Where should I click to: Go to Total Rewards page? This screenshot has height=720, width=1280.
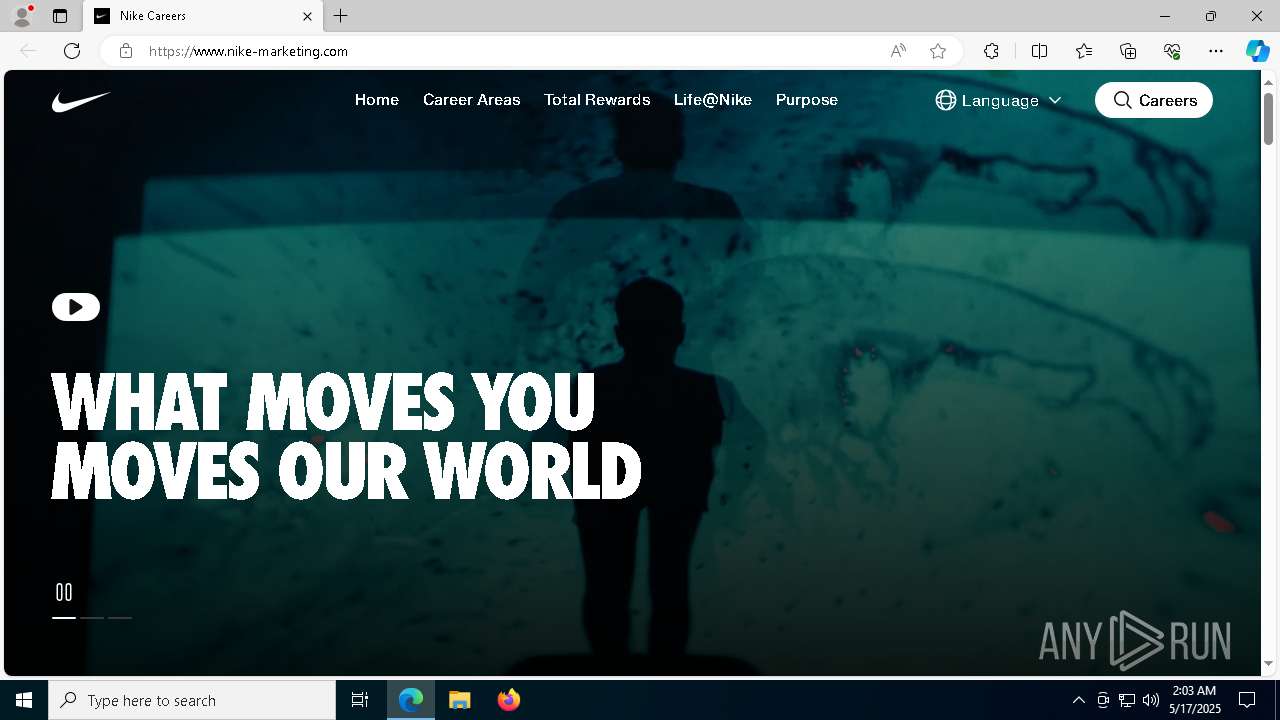[x=597, y=100]
